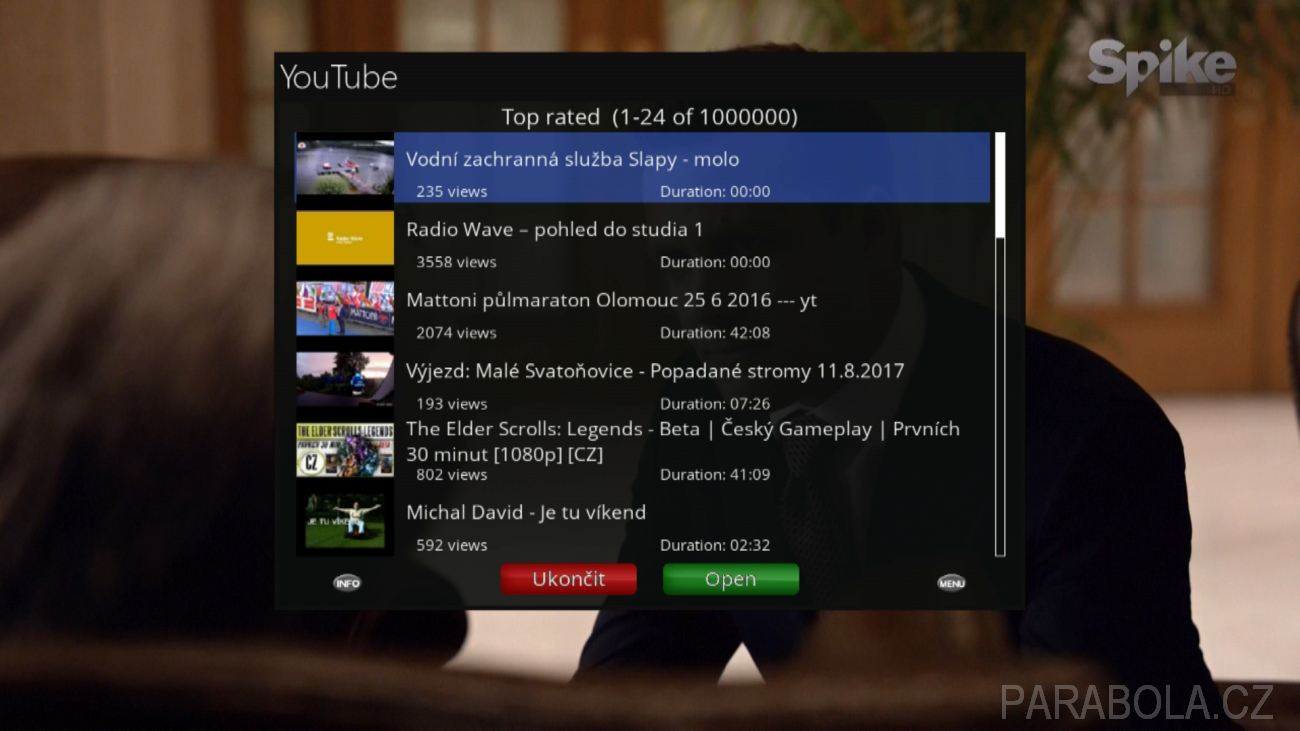Click '235 views' text
Image resolution: width=1300 pixels, height=731 pixels.
tap(452, 191)
